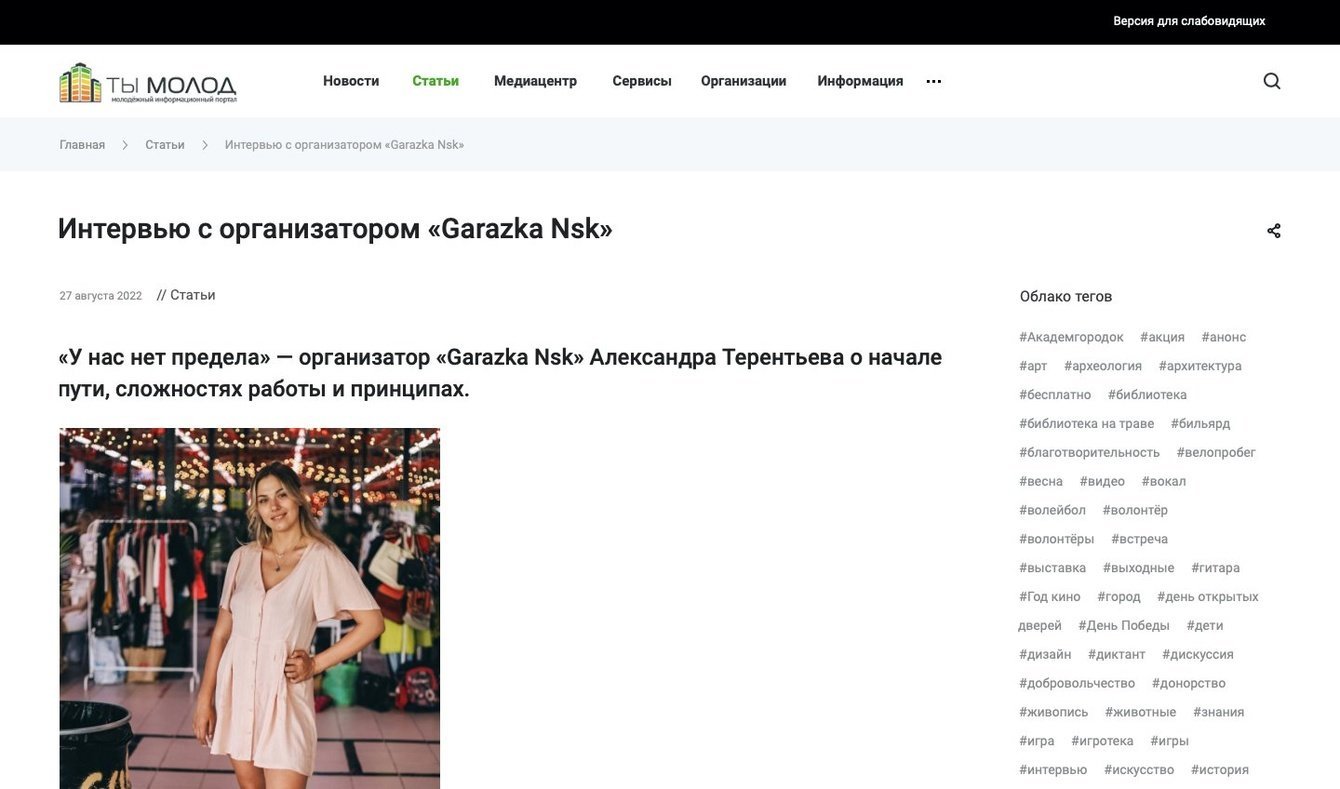The height and width of the screenshot is (789, 1340).
Task: Select the #донорство tag
Action: coord(1189,684)
